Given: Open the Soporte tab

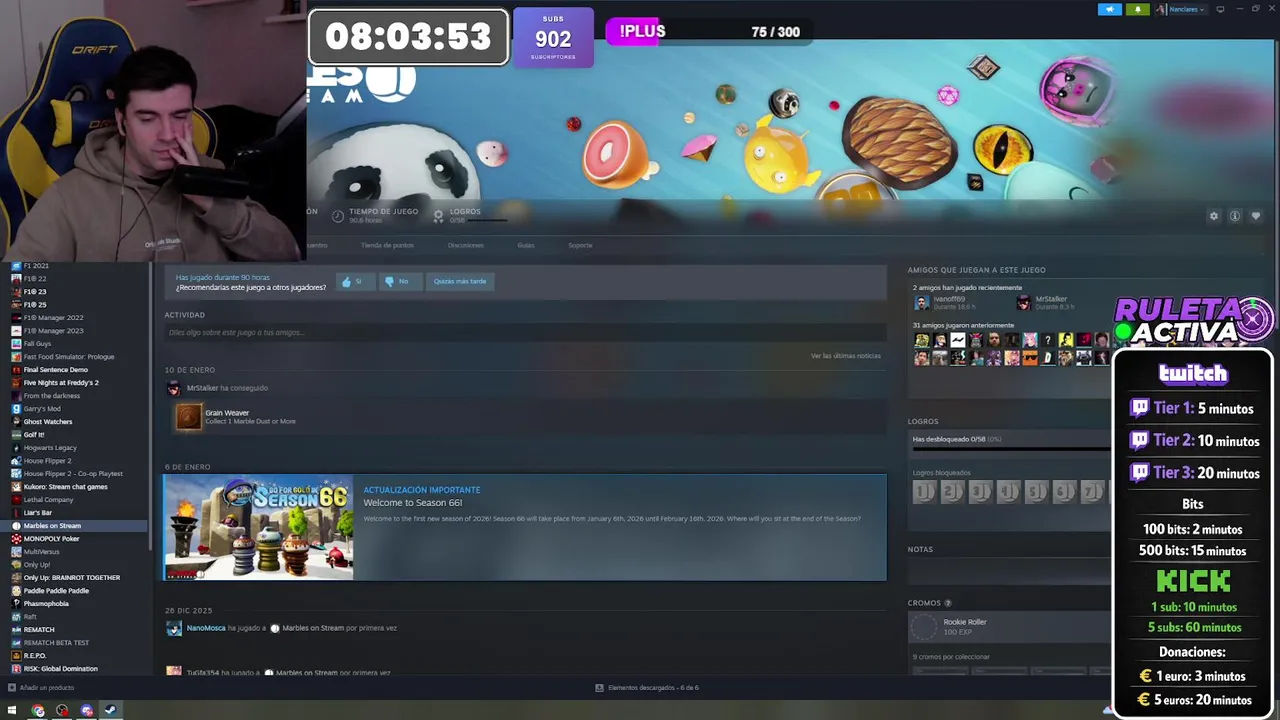Looking at the screenshot, I should tap(580, 245).
